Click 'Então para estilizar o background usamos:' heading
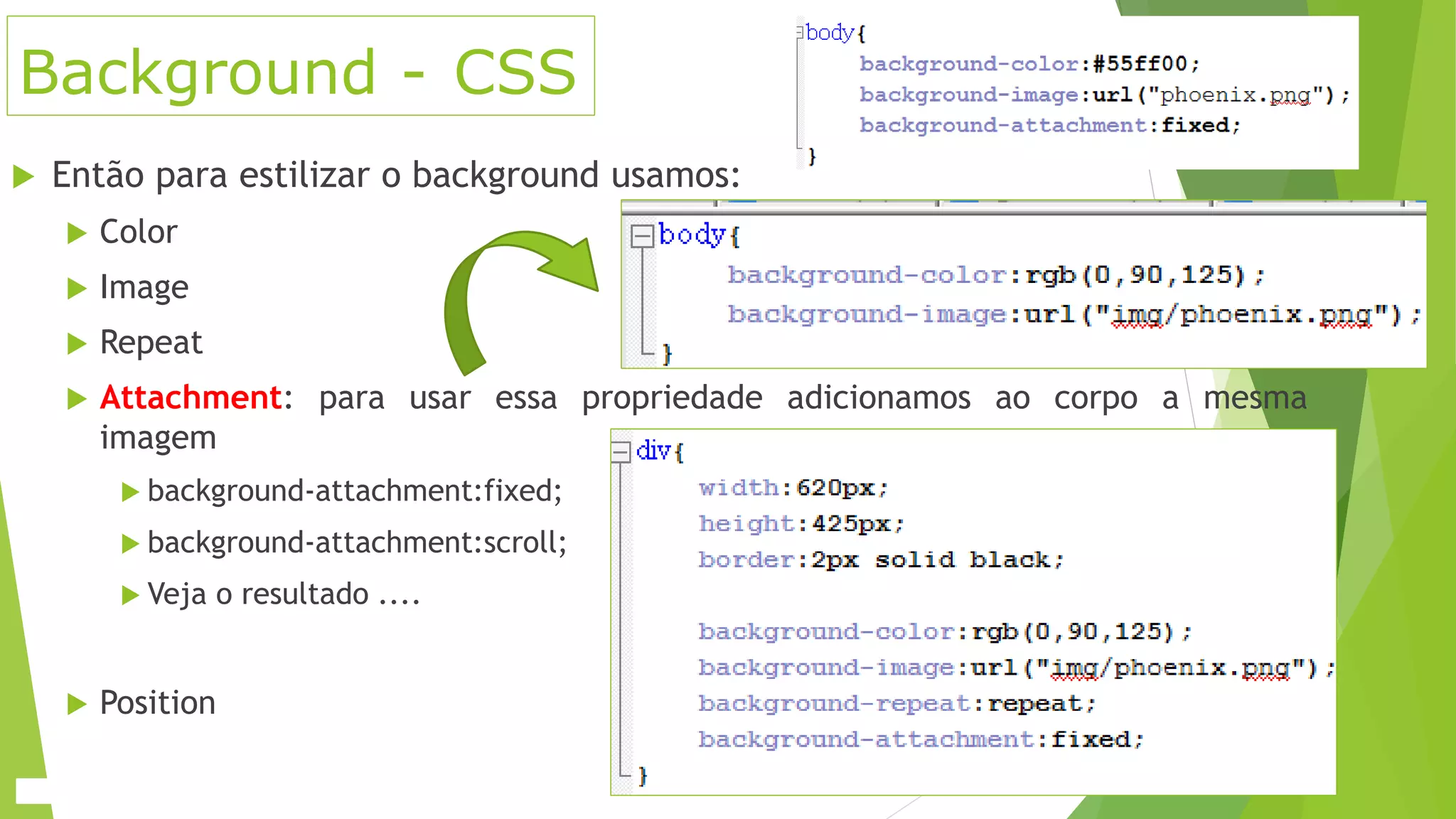 [x=396, y=175]
